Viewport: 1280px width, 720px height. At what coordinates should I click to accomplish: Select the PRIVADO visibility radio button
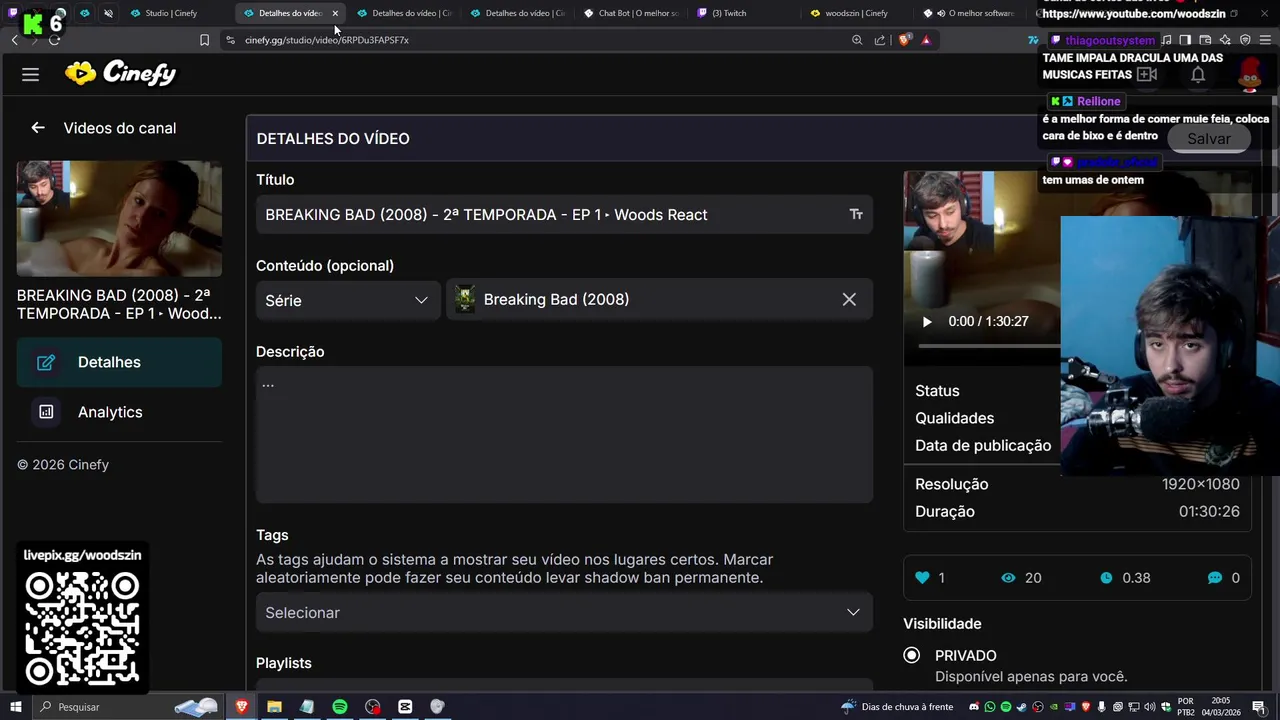click(x=911, y=656)
